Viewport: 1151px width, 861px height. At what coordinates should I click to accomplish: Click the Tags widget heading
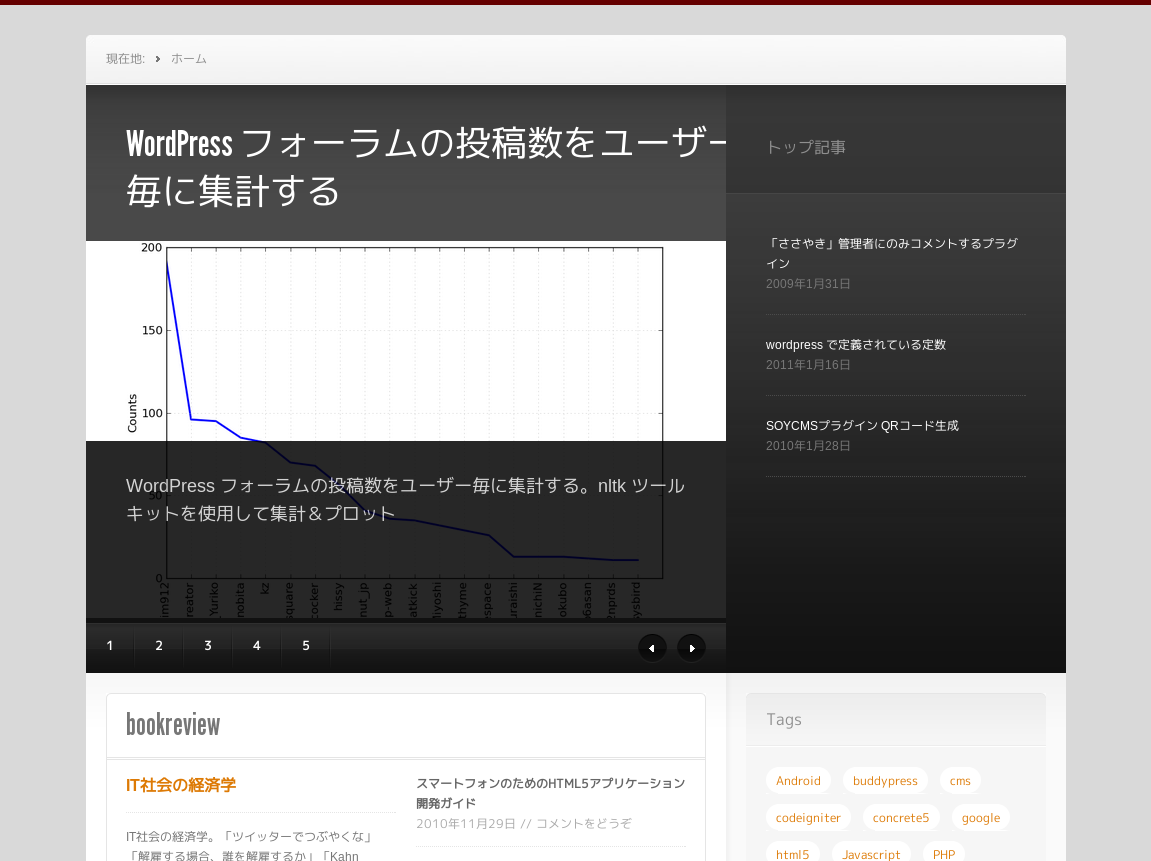pos(784,719)
